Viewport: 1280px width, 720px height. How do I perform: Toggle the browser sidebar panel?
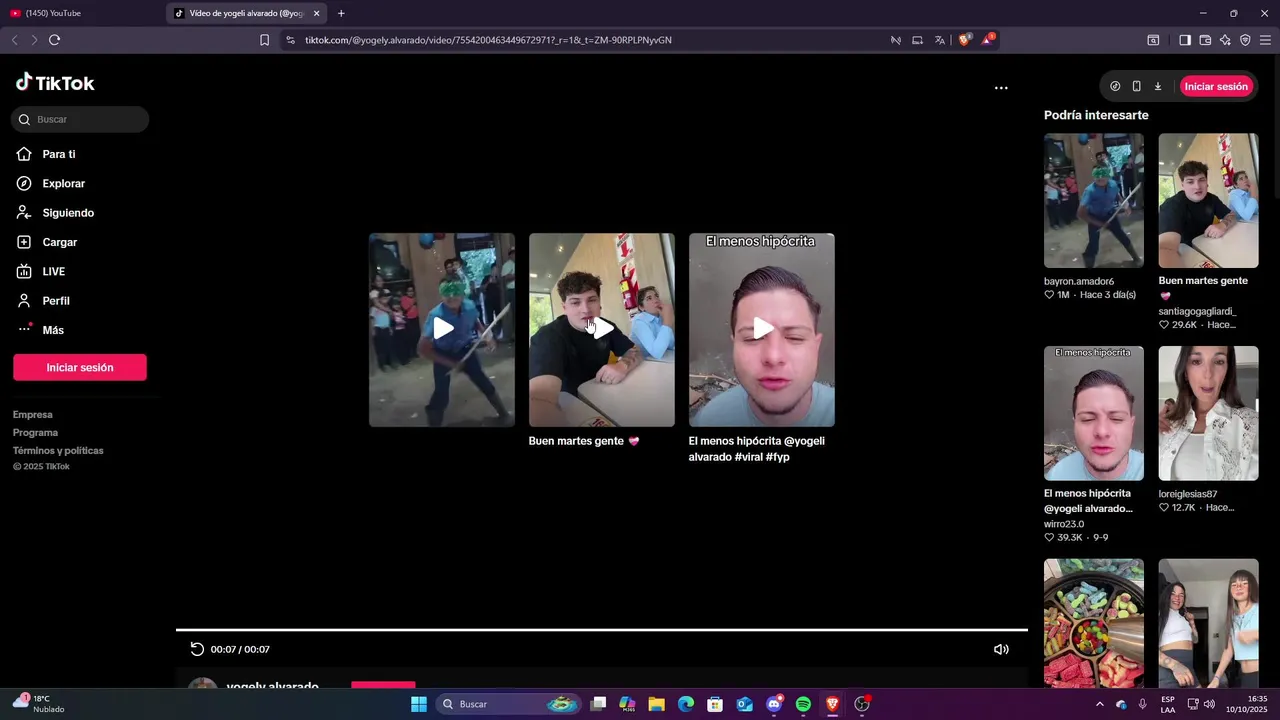point(1185,40)
